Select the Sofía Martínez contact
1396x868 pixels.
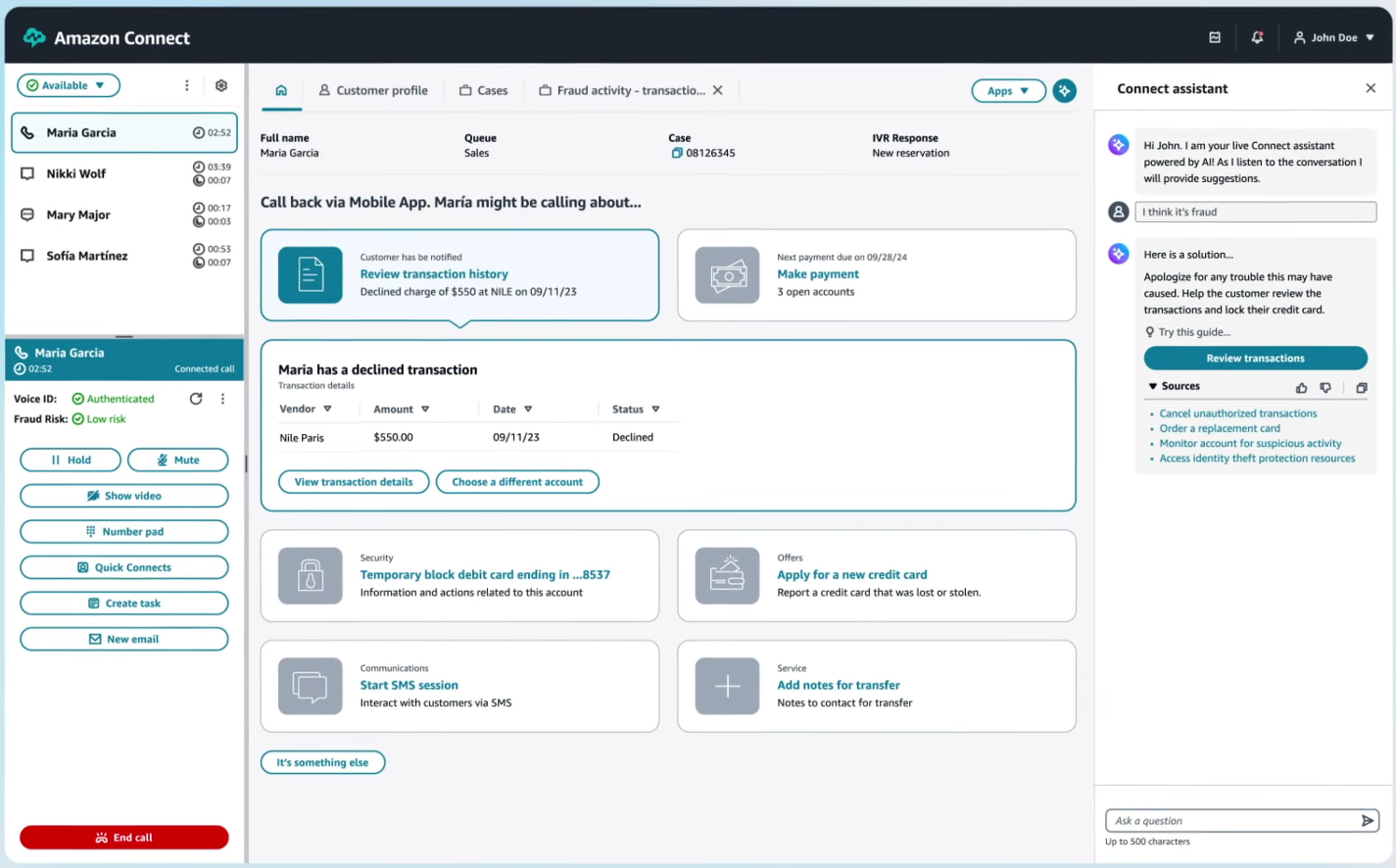point(124,256)
